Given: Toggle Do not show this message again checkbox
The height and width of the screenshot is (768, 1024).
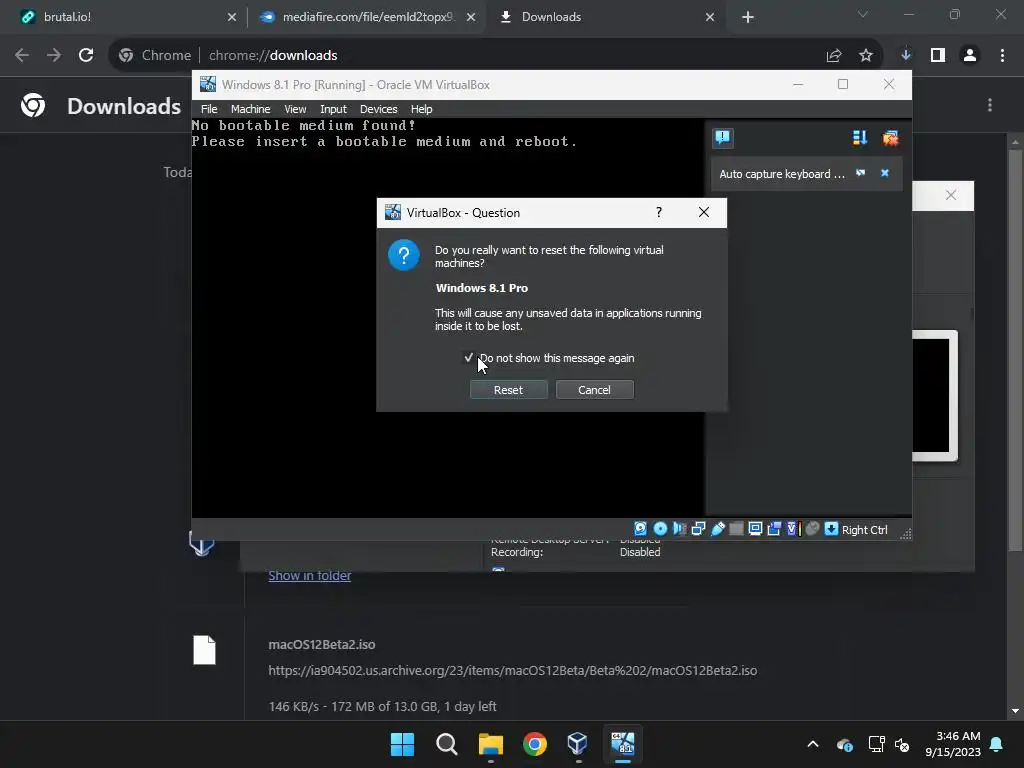Looking at the screenshot, I should click(x=468, y=358).
